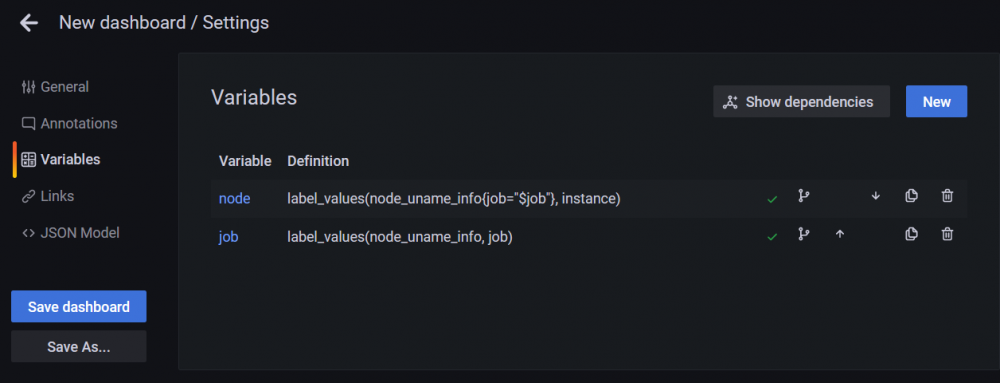Click the green checkmark on node row

pos(772,199)
